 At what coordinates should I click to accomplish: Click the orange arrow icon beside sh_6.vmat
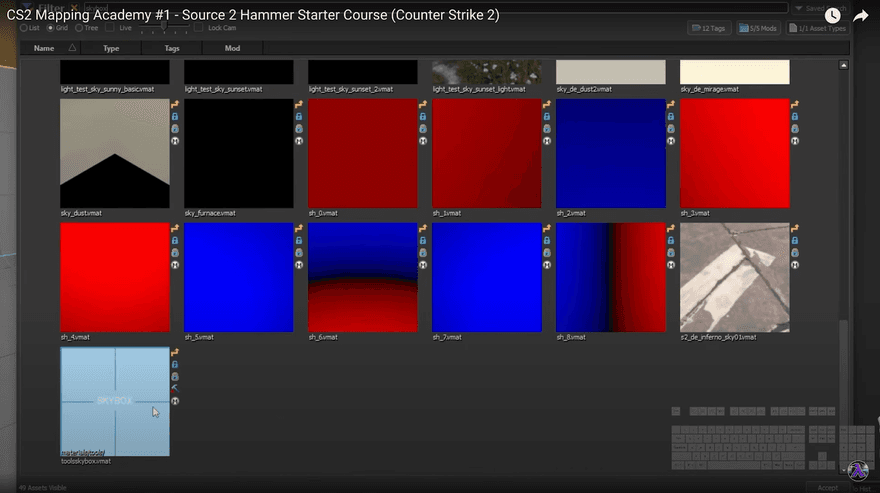[423, 229]
